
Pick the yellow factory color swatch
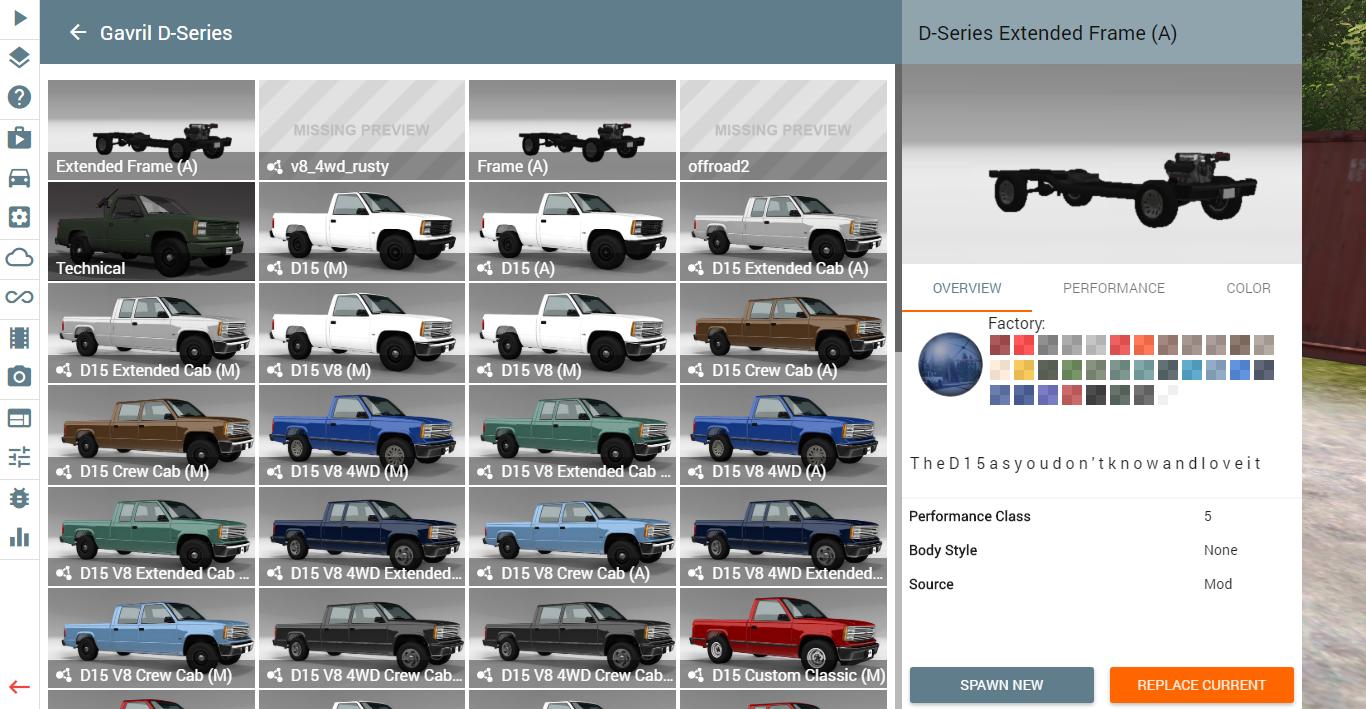1024,370
